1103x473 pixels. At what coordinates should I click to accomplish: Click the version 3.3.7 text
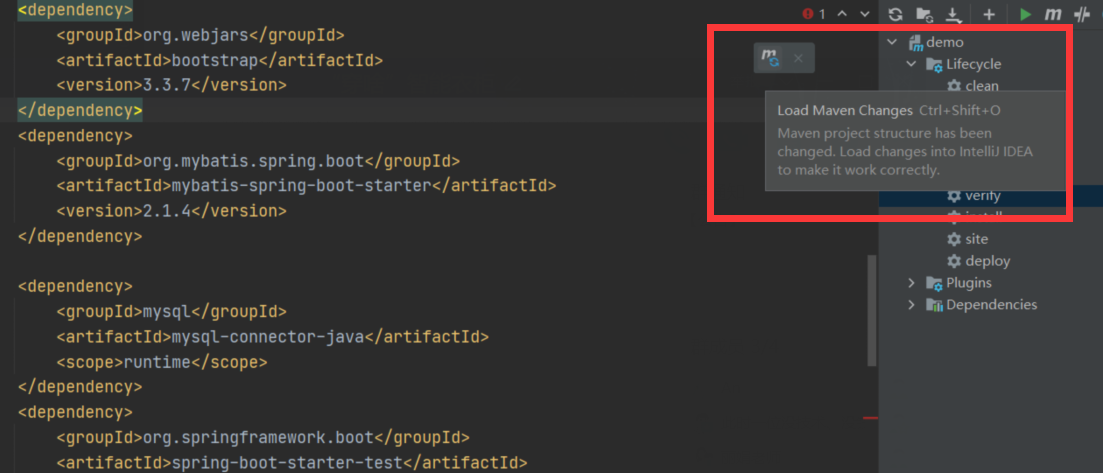(x=167, y=85)
